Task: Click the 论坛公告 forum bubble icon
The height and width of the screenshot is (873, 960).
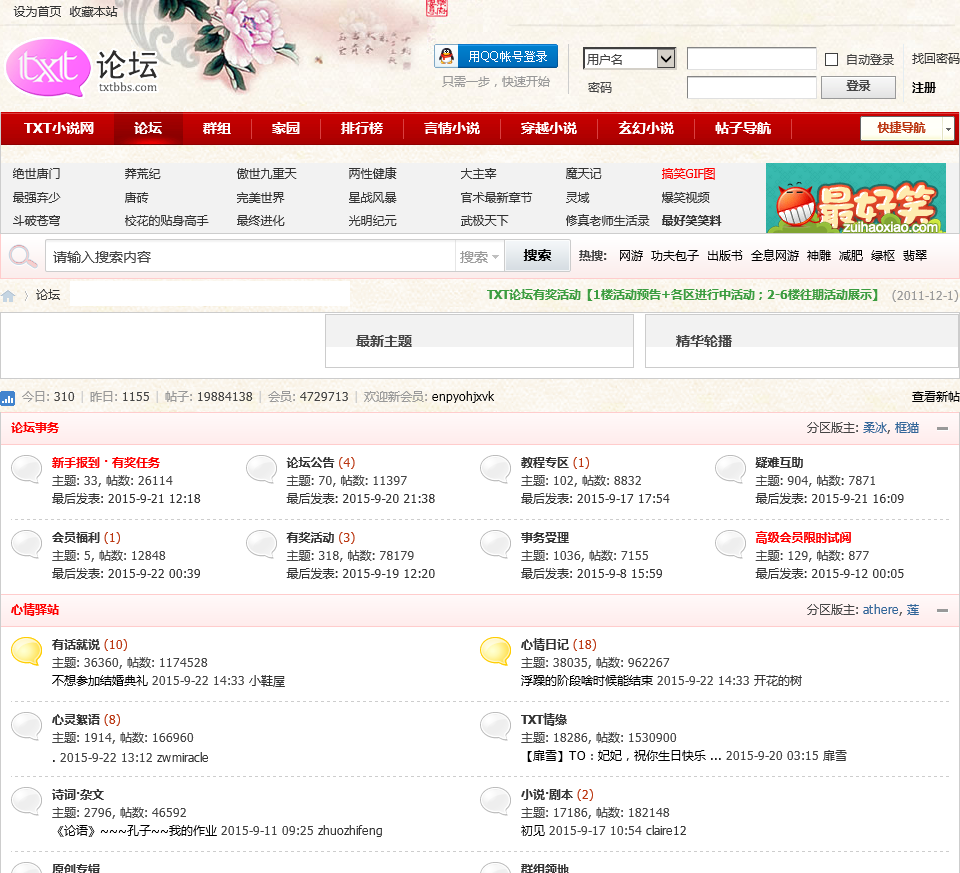Action: (262, 469)
